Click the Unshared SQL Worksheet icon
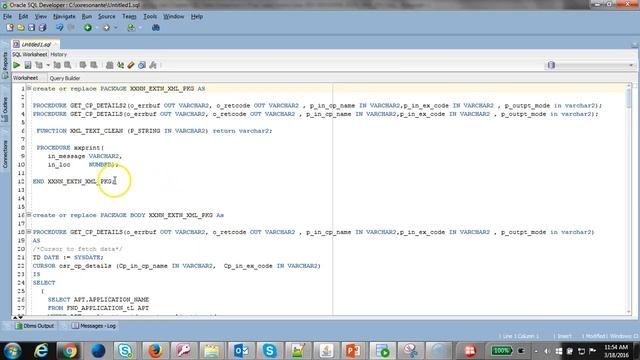Image resolution: width=640 pixels, height=360 pixels. pos(109,65)
